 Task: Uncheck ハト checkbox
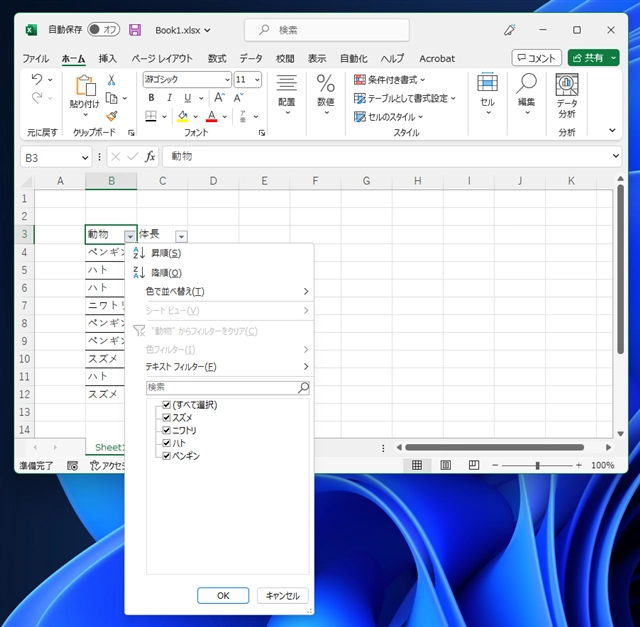(166, 442)
